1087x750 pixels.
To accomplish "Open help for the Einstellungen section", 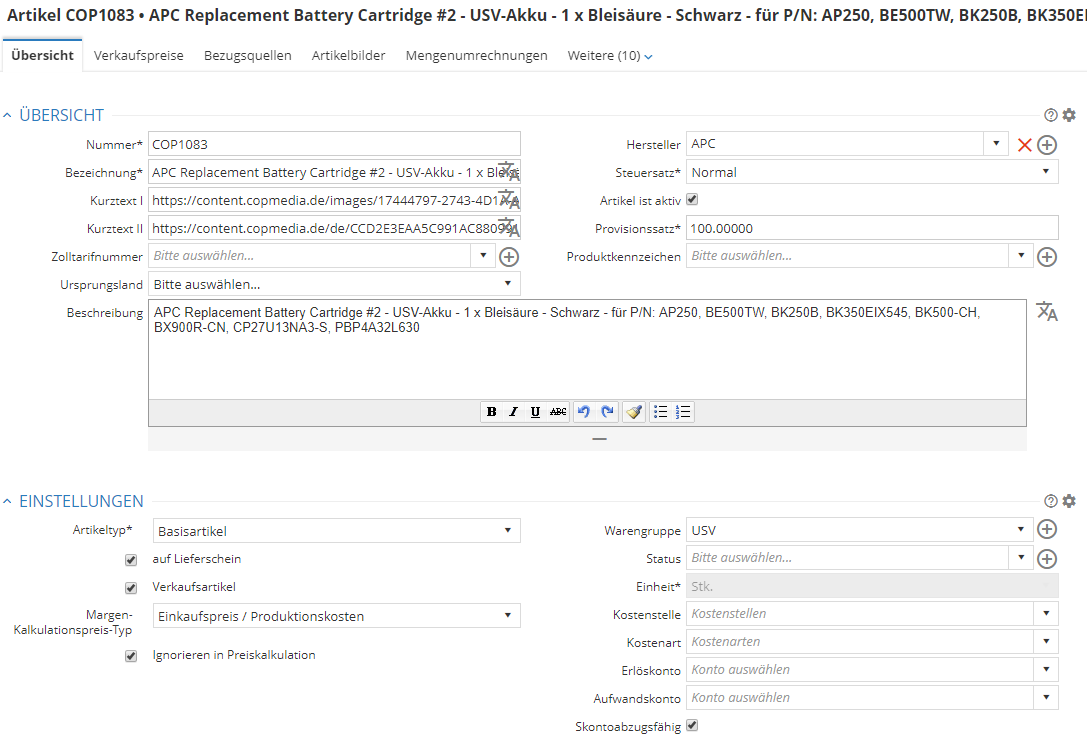I will click(x=1050, y=501).
